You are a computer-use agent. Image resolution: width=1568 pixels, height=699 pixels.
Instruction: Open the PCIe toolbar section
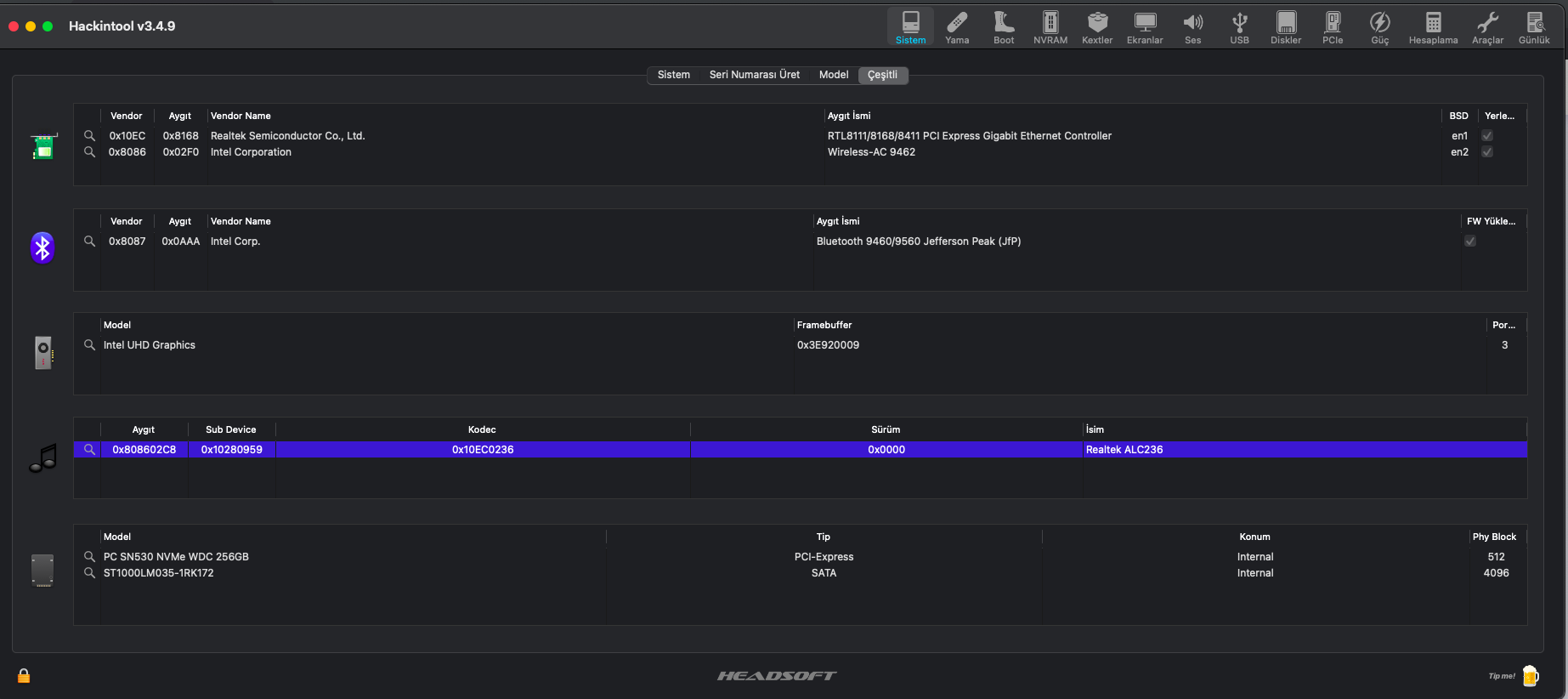pyautogui.click(x=1333, y=27)
